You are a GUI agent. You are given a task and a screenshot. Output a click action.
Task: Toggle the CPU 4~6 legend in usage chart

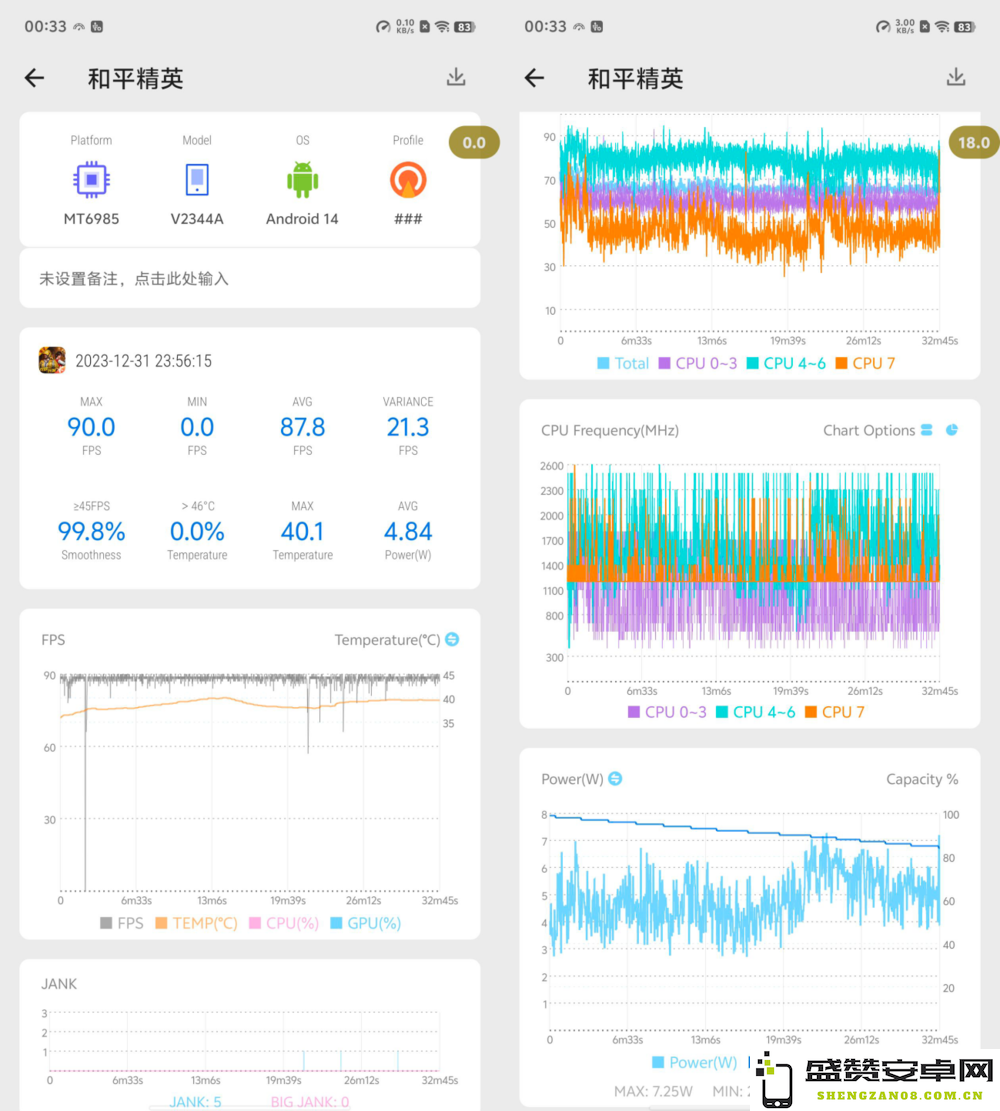pos(786,363)
